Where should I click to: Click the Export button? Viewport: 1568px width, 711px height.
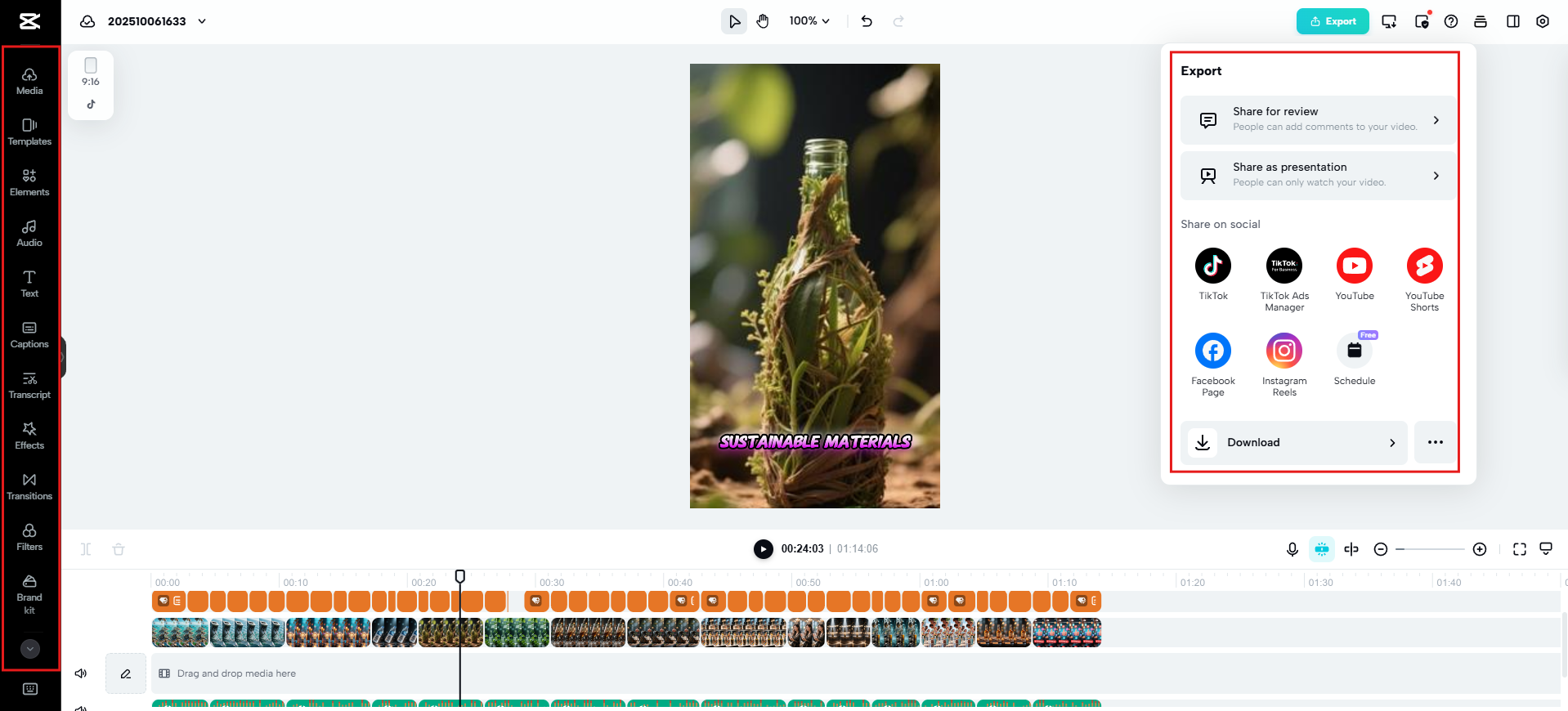point(1333,21)
